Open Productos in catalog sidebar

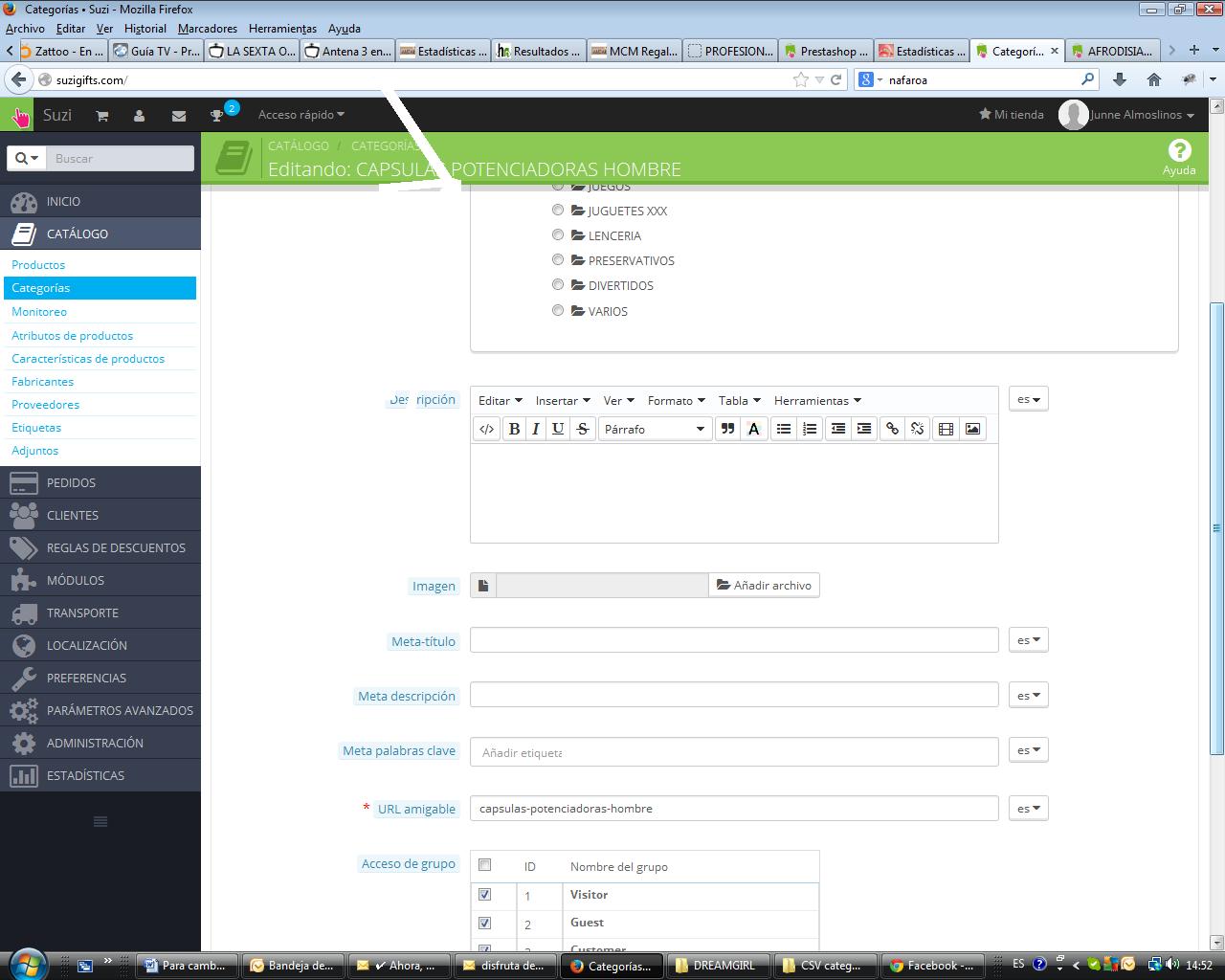38,264
